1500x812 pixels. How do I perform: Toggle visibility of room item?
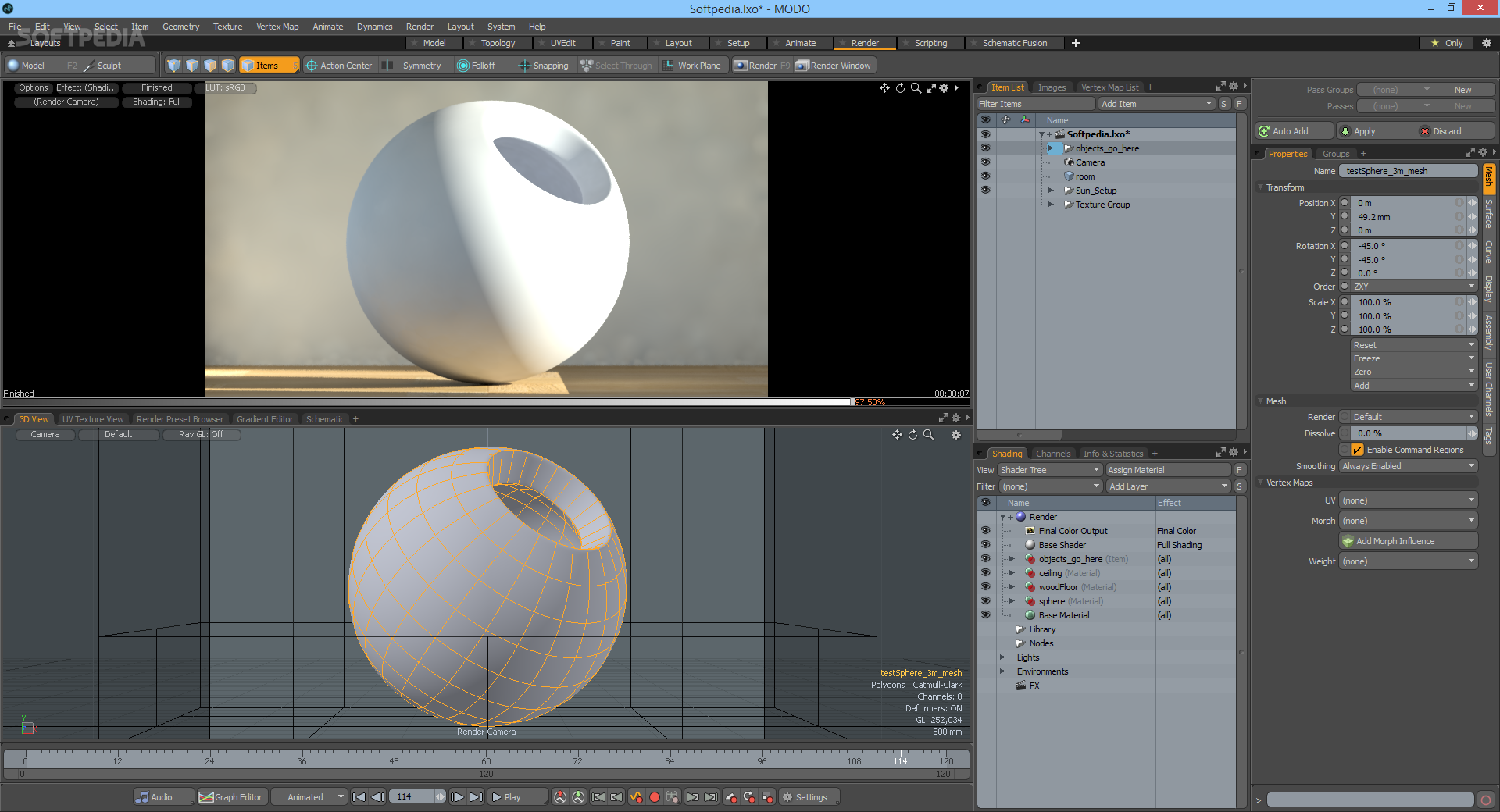[985, 176]
